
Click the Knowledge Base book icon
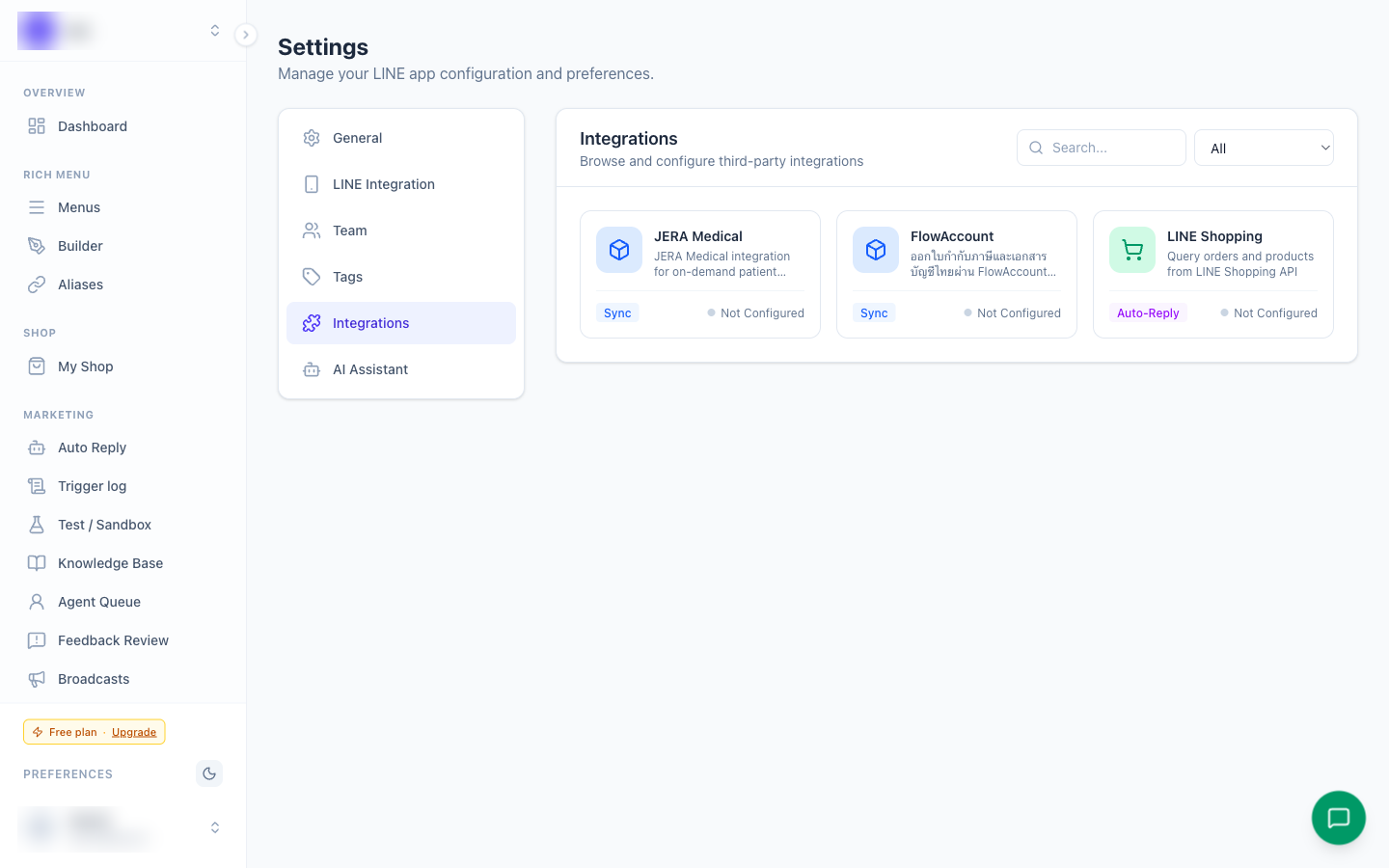37,563
